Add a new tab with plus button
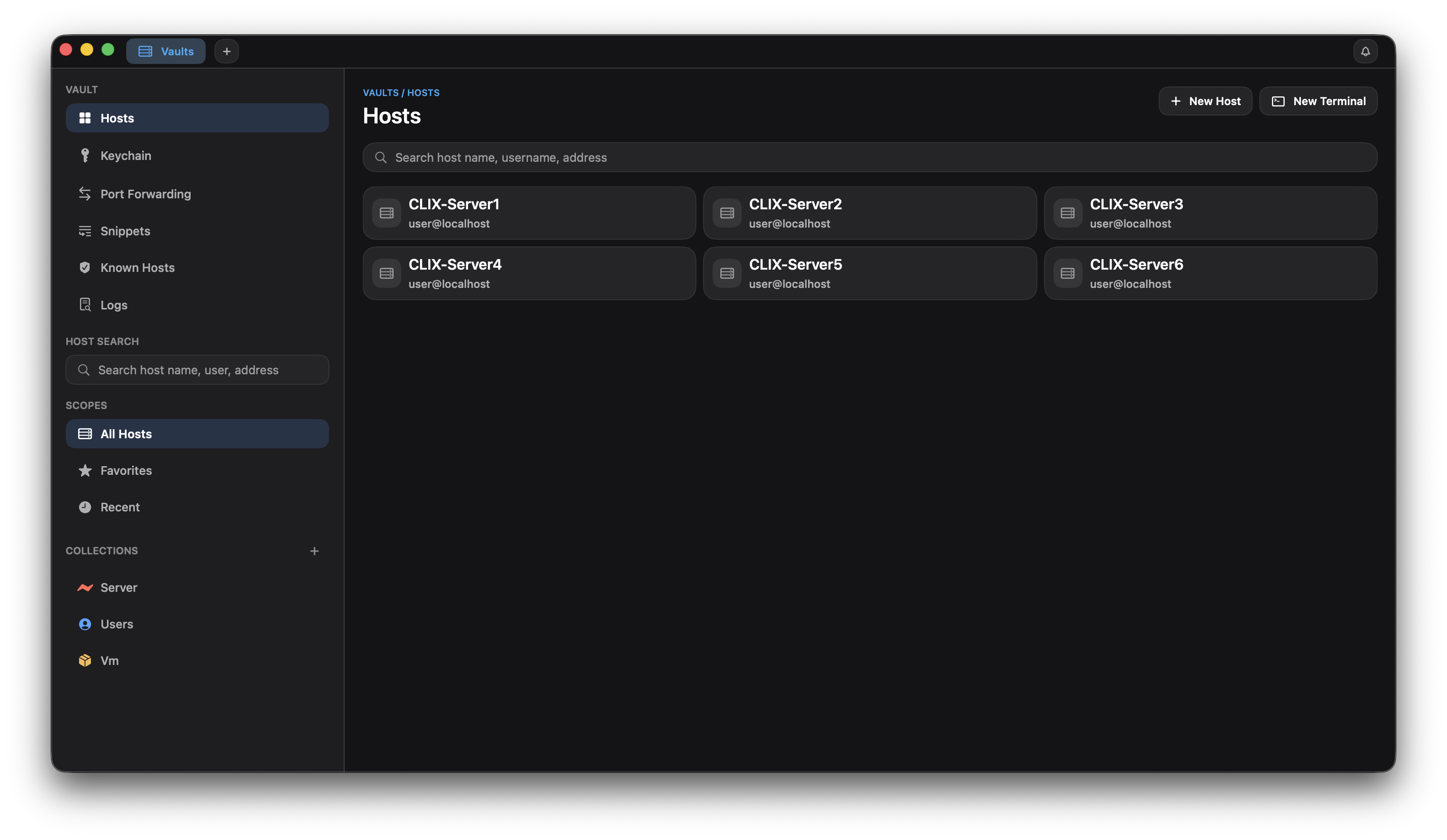 pos(227,52)
